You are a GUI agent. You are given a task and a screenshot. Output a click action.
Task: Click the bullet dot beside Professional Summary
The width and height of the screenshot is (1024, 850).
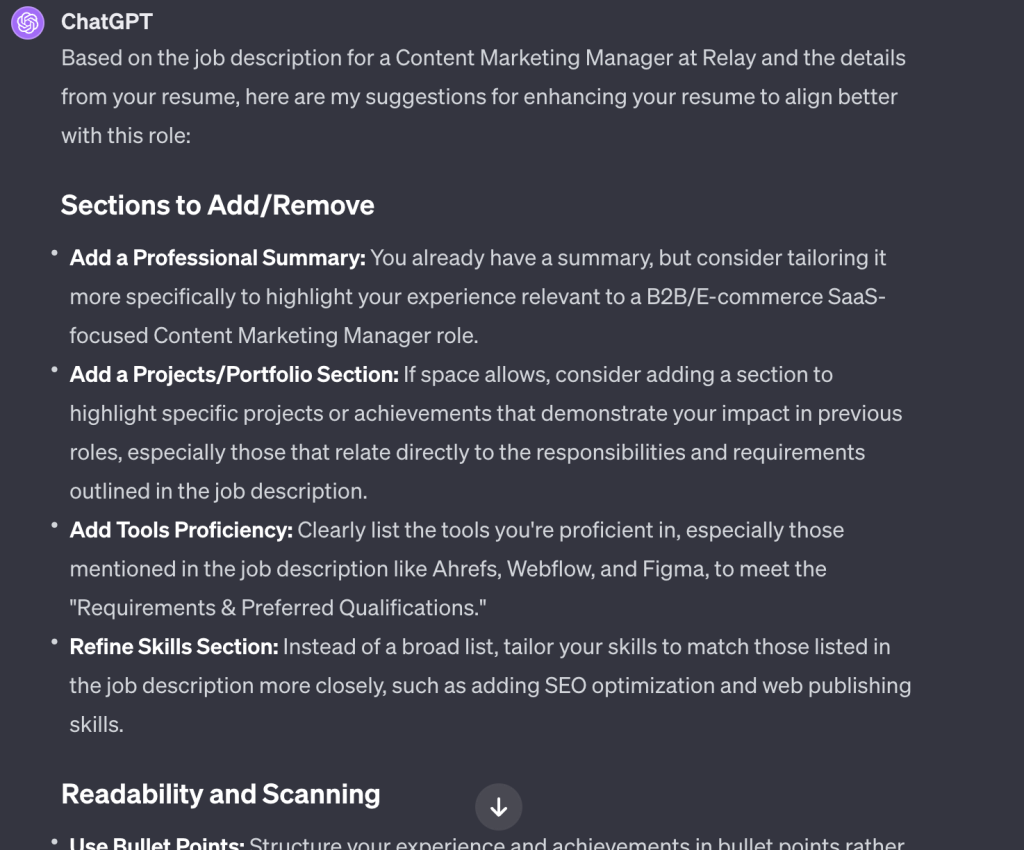tap(54, 255)
